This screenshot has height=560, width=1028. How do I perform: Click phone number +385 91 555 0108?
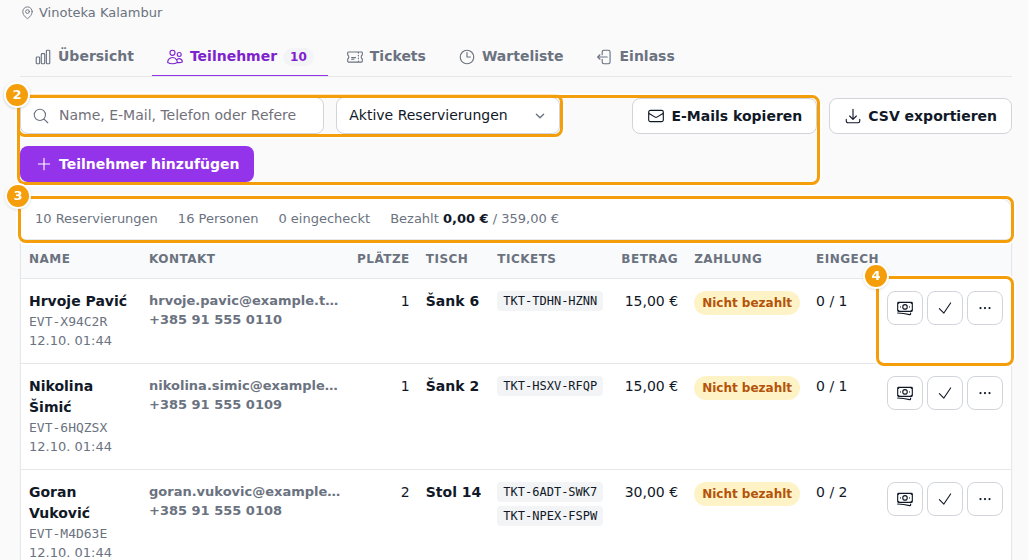point(215,511)
